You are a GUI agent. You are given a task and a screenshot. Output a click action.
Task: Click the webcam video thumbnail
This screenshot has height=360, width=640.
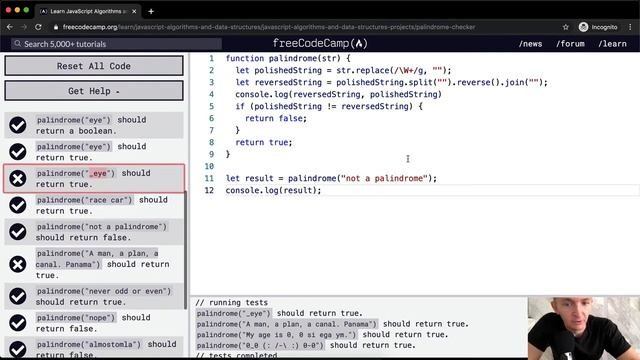[584, 328]
